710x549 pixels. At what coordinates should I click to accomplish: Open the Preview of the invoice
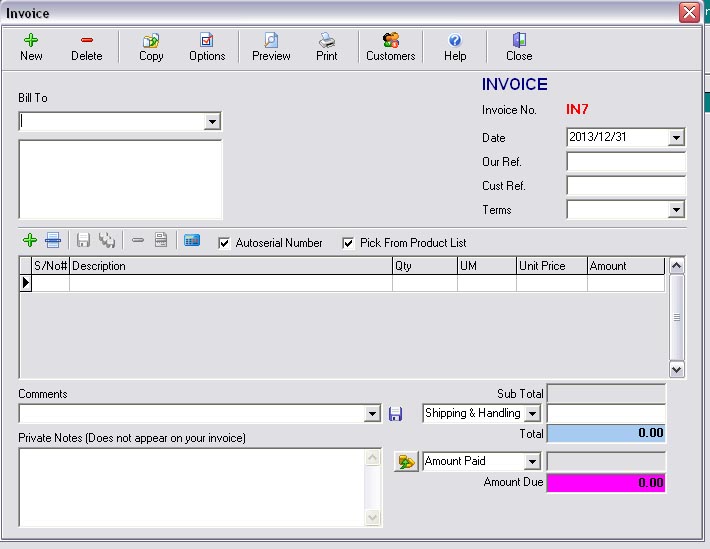point(271,47)
